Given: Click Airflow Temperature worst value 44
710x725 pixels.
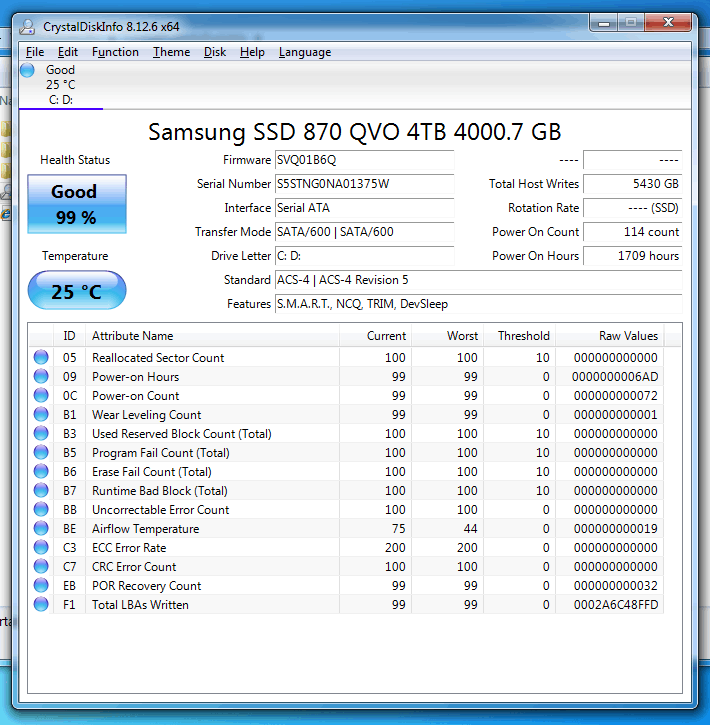Looking at the screenshot, I should (x=471, y=528).
